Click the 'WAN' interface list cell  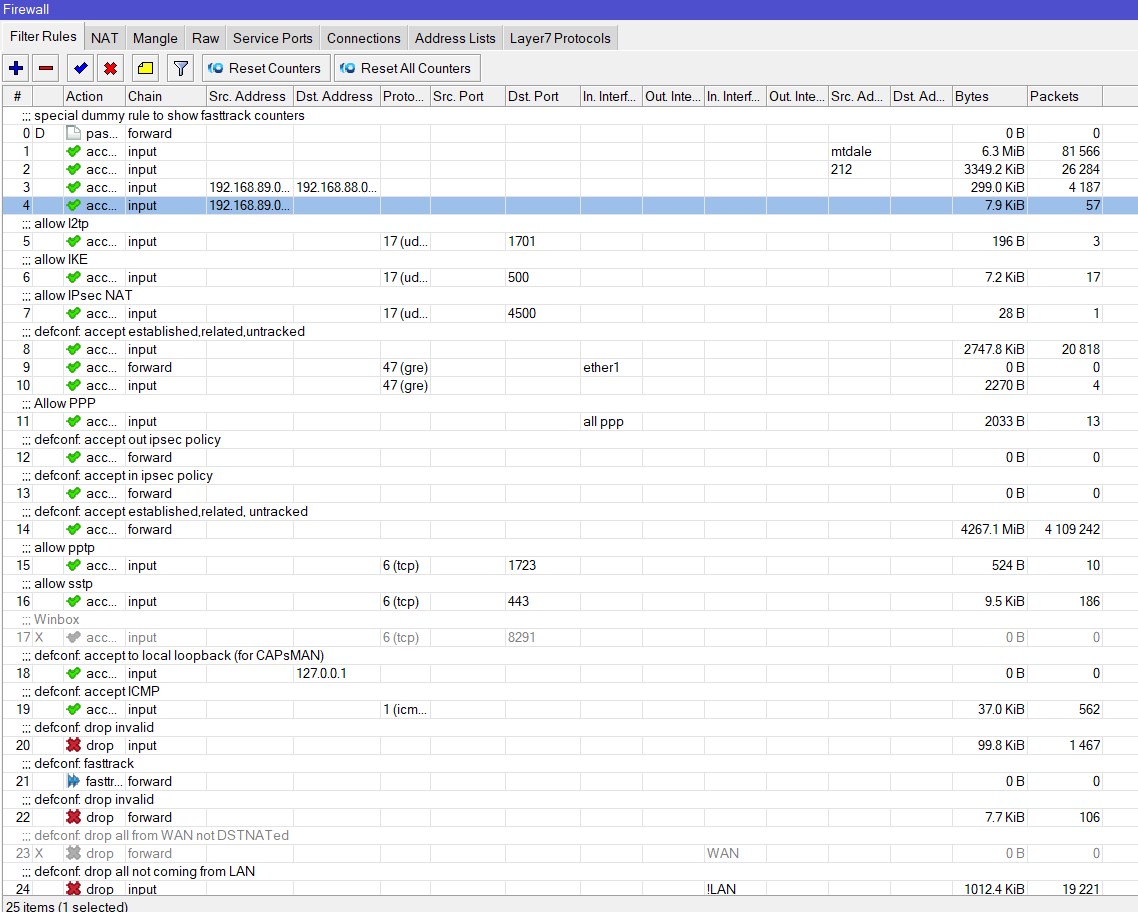pos(735,853)
